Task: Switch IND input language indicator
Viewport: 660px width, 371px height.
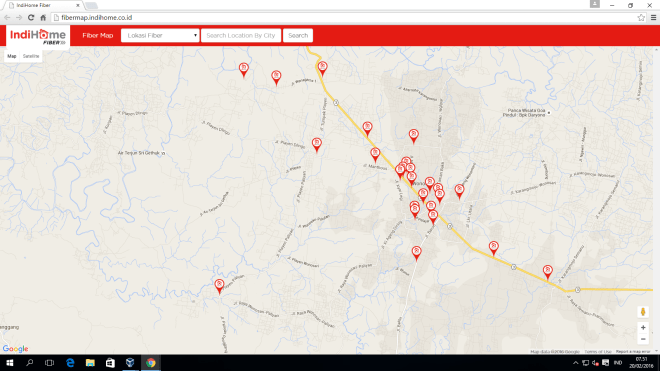Action: point(618,363)
